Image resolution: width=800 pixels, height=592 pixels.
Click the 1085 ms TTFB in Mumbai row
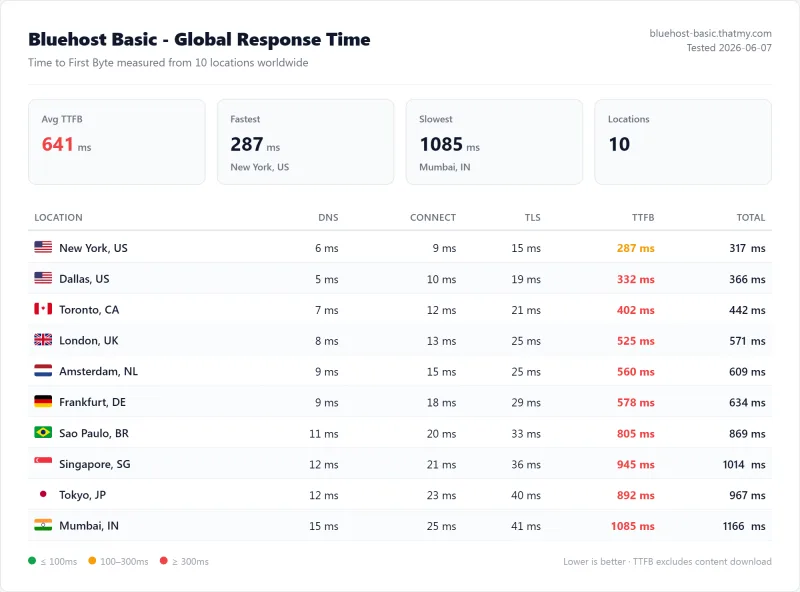click(x=633, y=526)
